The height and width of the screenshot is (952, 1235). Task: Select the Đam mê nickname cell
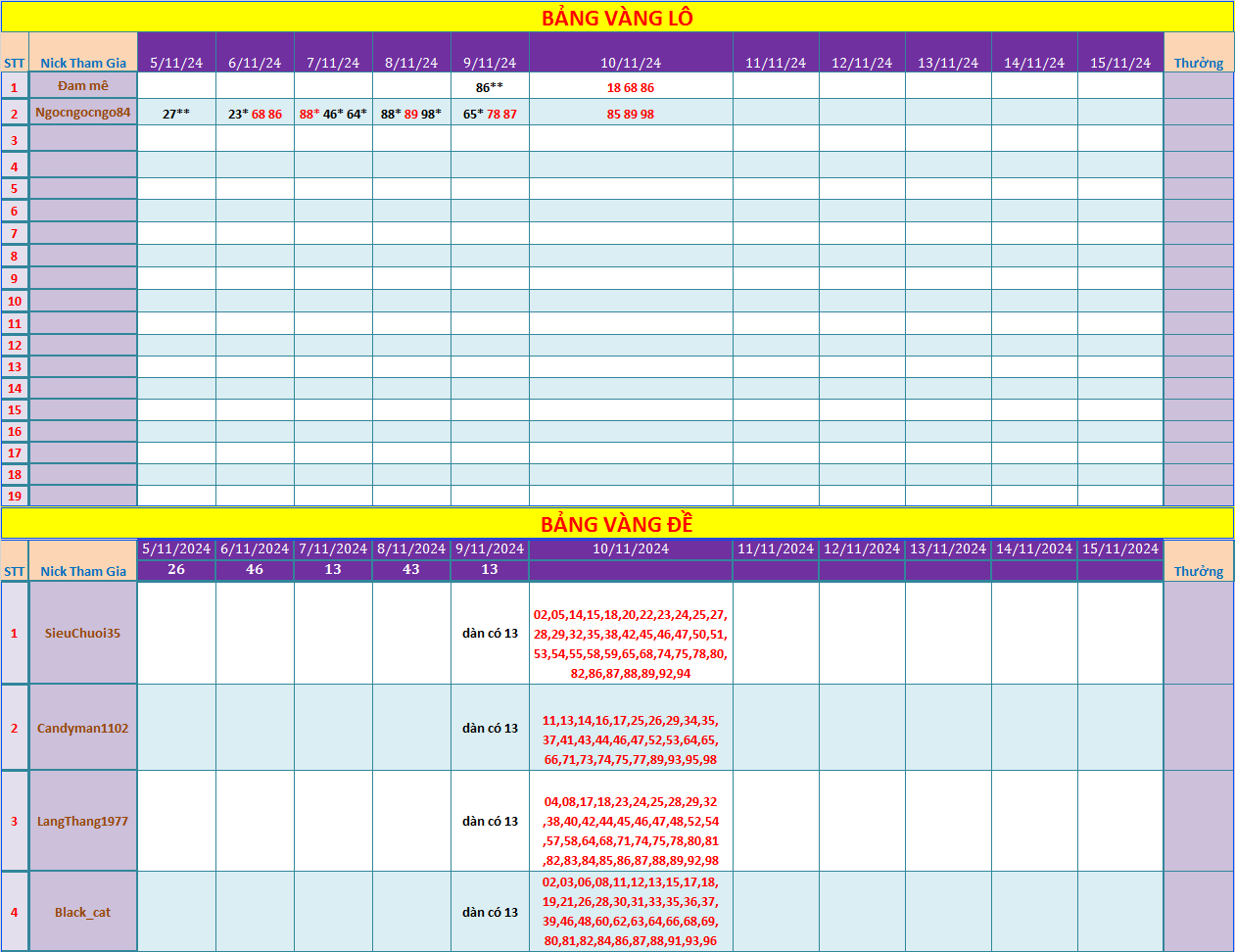83,86
